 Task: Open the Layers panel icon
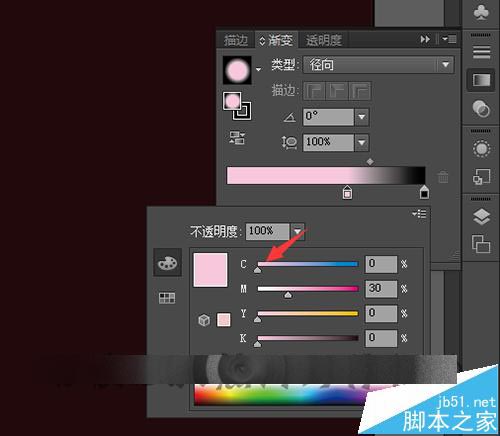[x=481, y=217]
